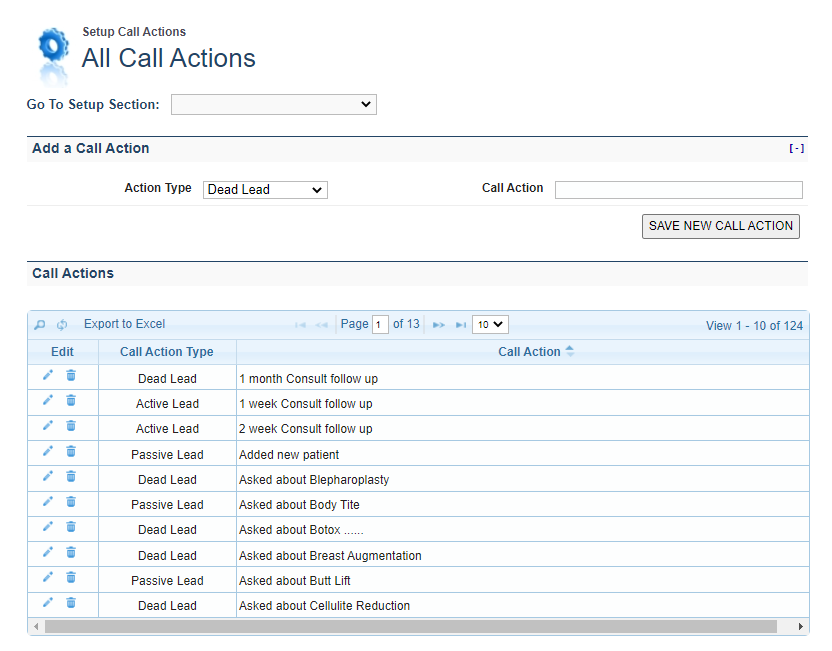Edit the 'Asked about Cellulite Reduction' row
Screen dimensions: 832x651
[x=47, y=602]
